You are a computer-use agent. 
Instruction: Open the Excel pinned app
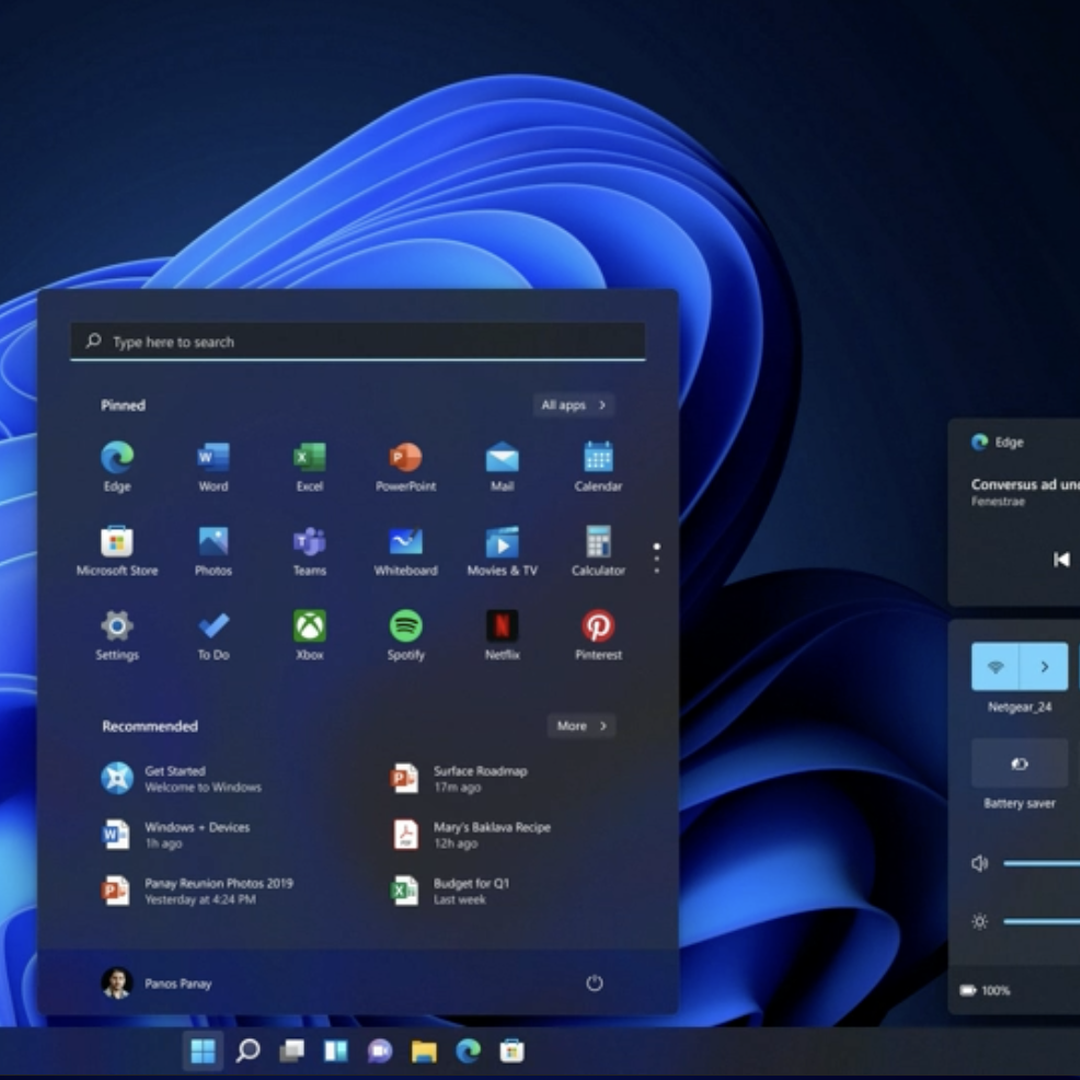click(x=309, y=466)
